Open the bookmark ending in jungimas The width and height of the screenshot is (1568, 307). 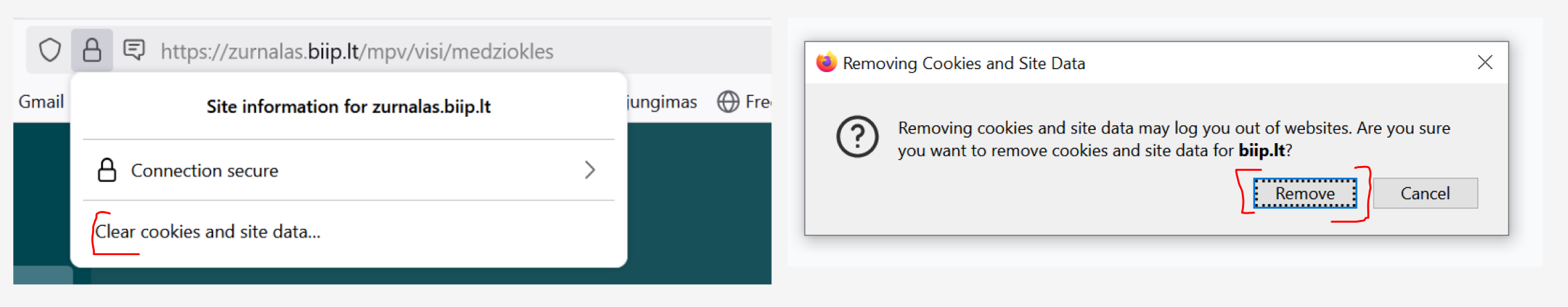[x=662, y=102]
